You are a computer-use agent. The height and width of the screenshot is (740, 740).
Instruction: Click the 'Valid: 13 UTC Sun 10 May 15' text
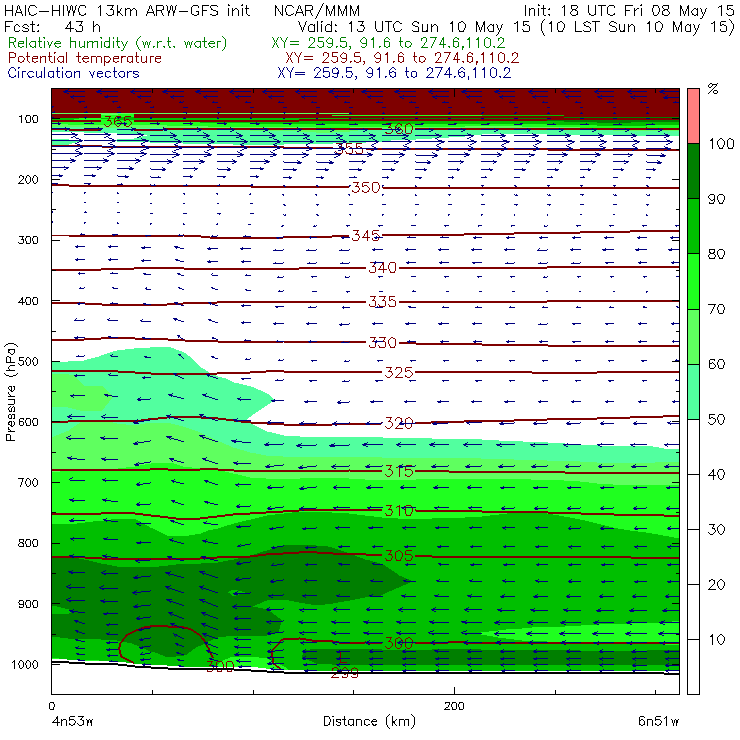point(416,27)
